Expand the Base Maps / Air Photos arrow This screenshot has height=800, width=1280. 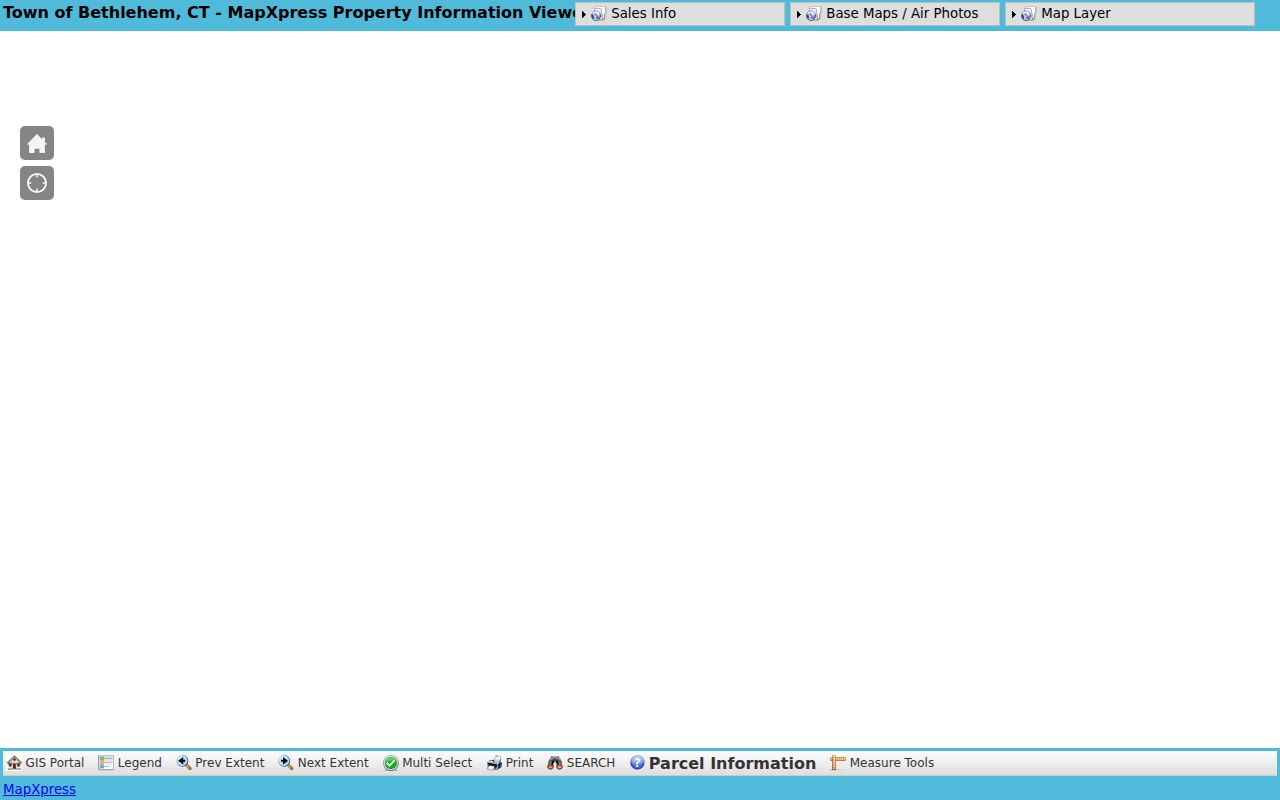click(799, 14)
